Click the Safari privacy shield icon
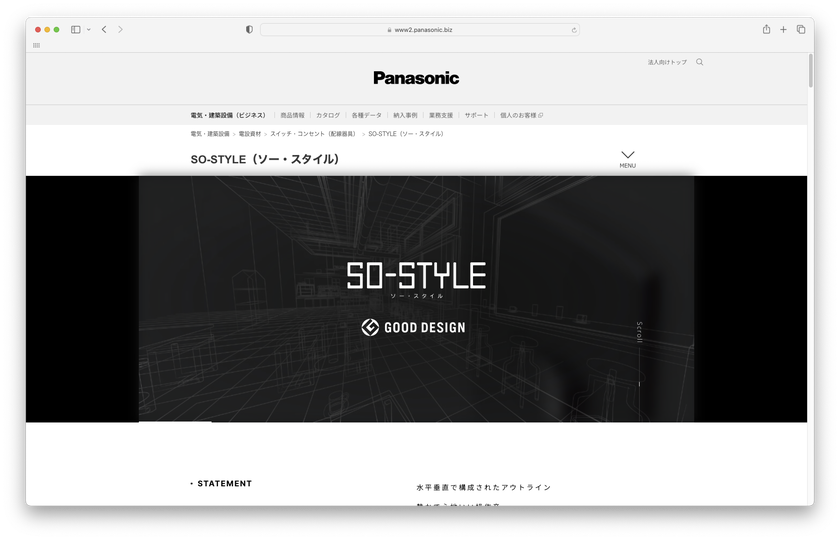The height and width of the screenshot is (540, 840). [249, 29]
